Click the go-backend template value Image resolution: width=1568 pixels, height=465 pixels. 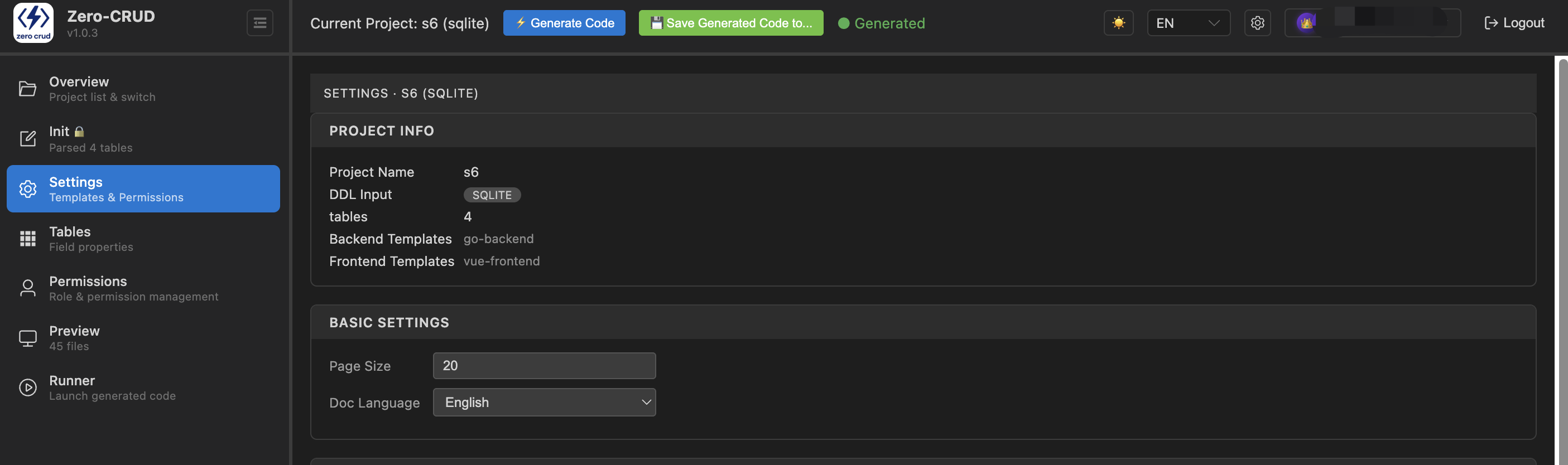click(498, 239)
